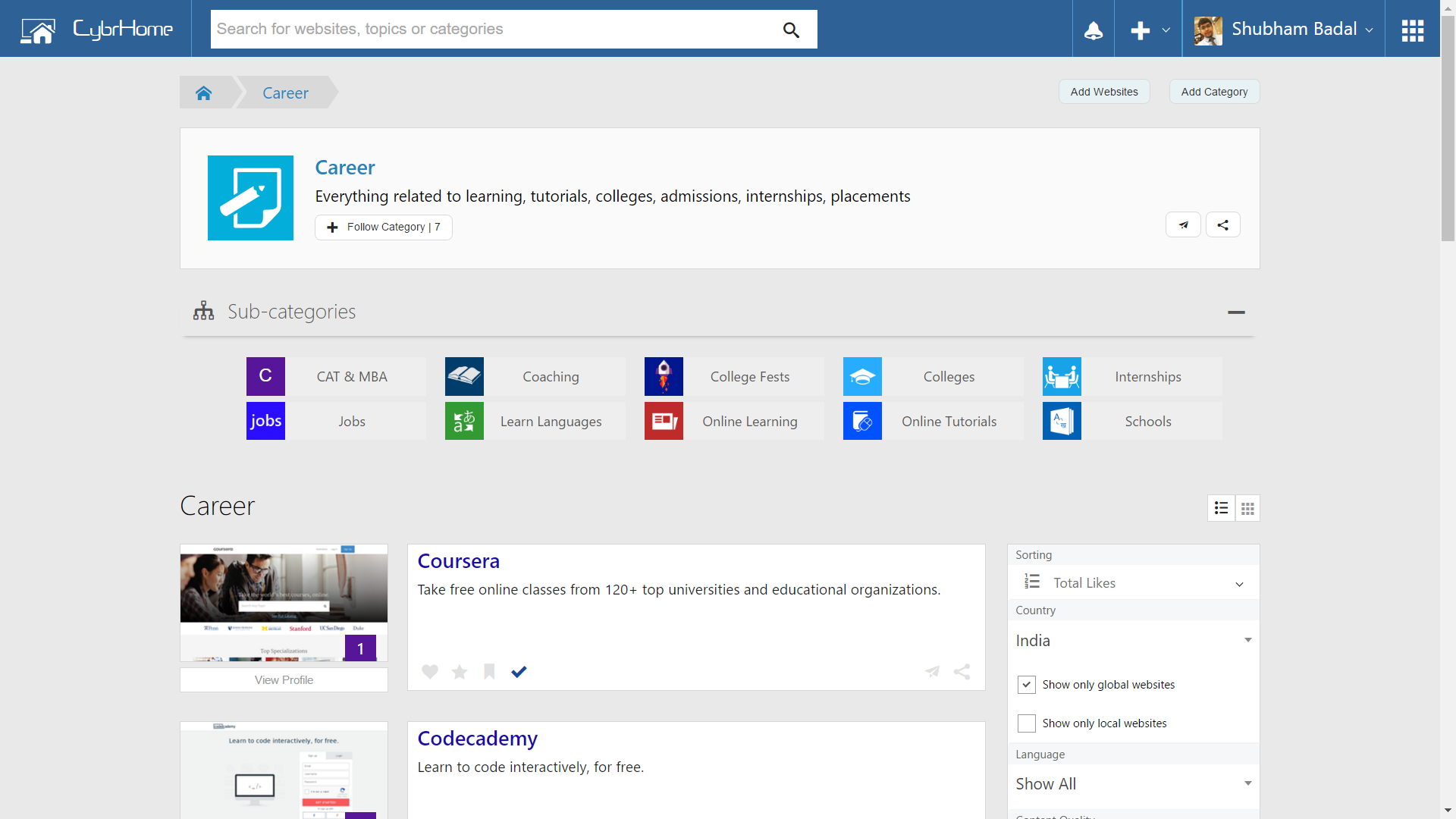The image size is (1456, 819).
Task: Toggle the Coursera checkmark
Action: tap(519, 671)
